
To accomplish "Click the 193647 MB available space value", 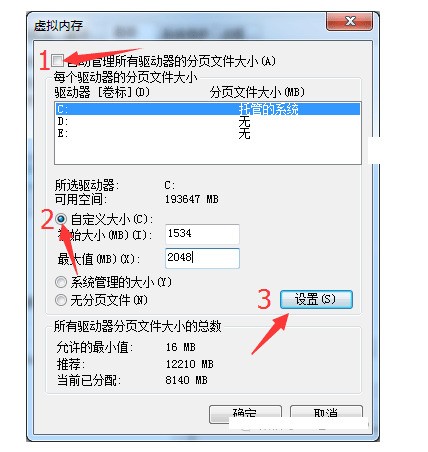I will point(192,199).
